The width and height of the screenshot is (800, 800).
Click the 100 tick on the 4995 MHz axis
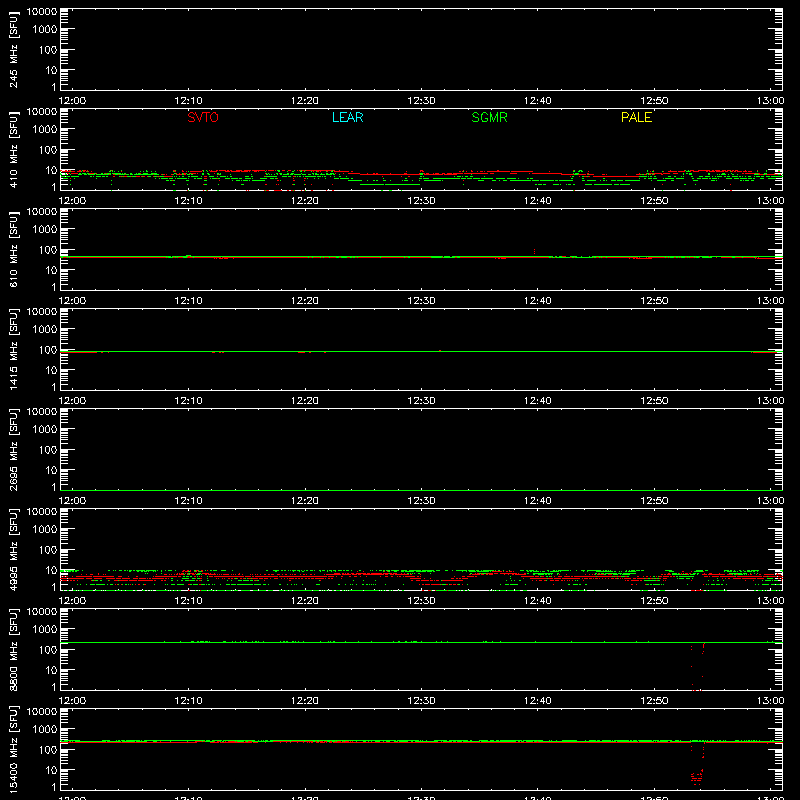pos(48,550)
